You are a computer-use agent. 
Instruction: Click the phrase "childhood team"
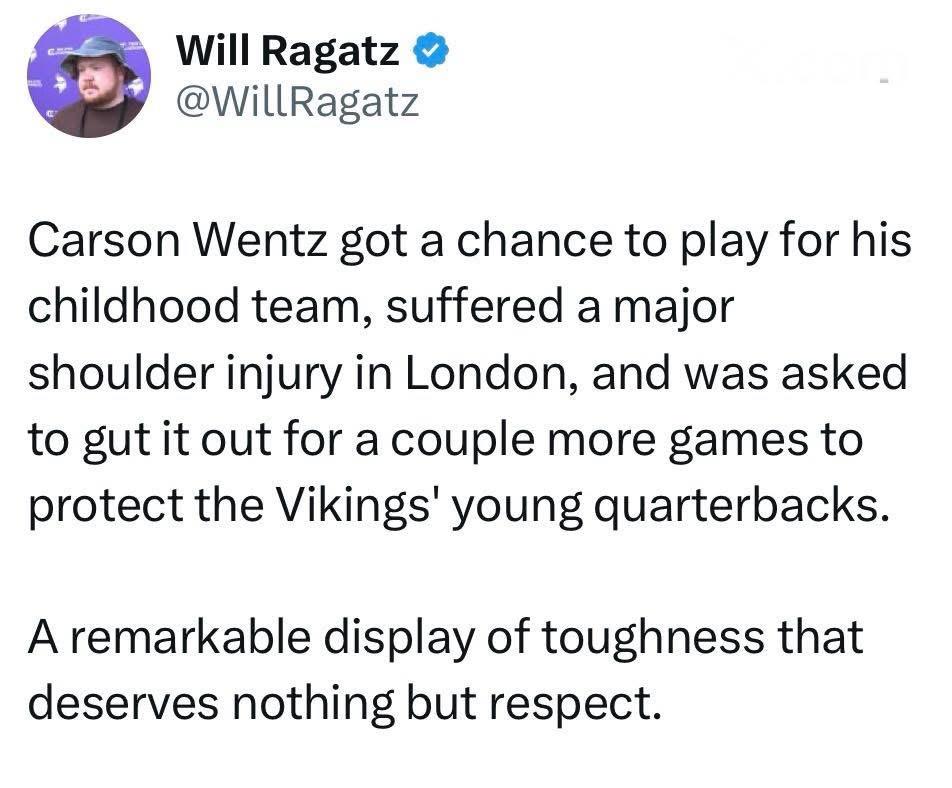coord(185,307)
